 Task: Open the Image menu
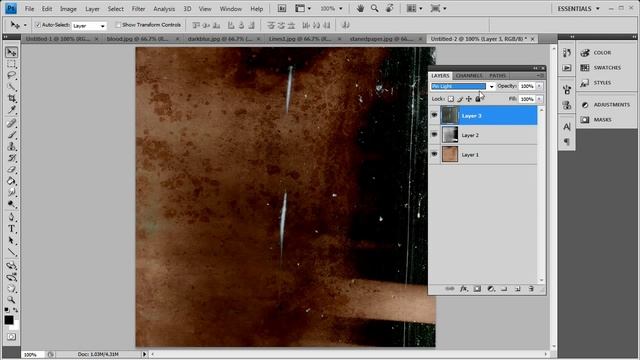pyautogui.click(x=68, y=9)
